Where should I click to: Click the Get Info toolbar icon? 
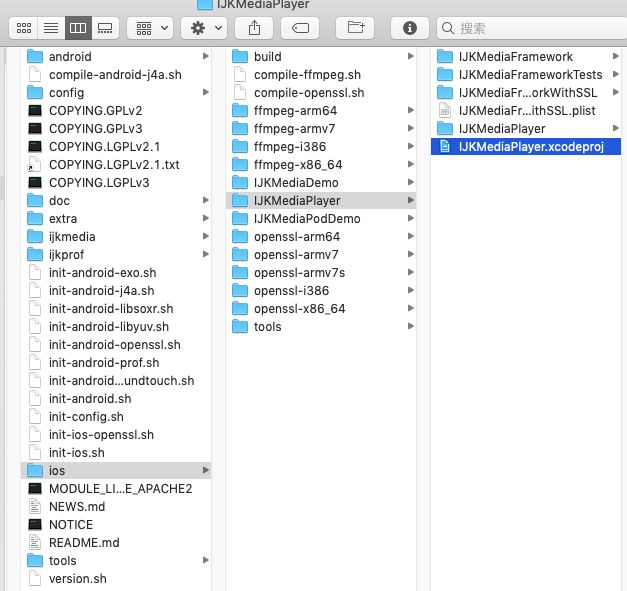point(409,28)
